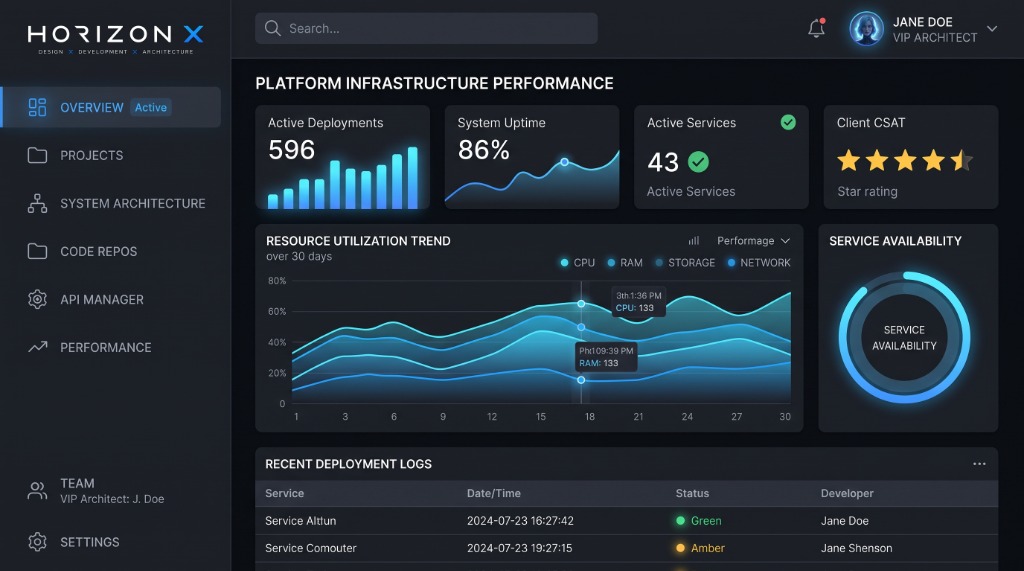1024x571 pixels.
Task: Click the Service Availability donut ring
Action: [x=904, y=338]
